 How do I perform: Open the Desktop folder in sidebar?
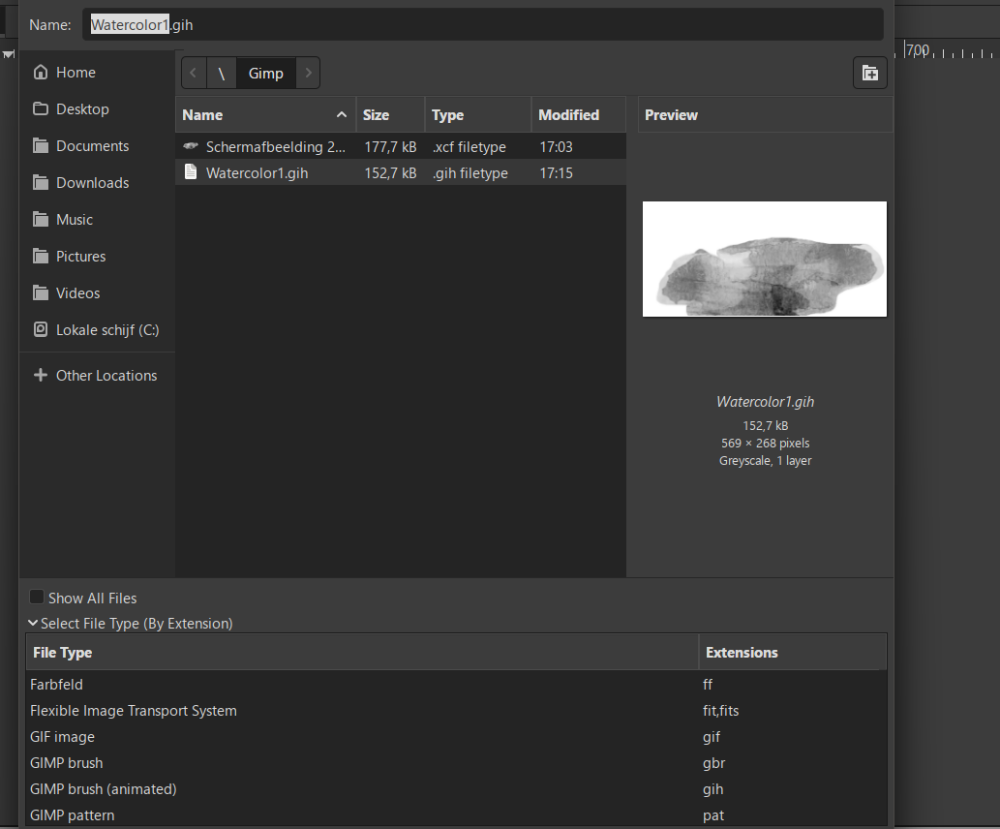(82, 109)
